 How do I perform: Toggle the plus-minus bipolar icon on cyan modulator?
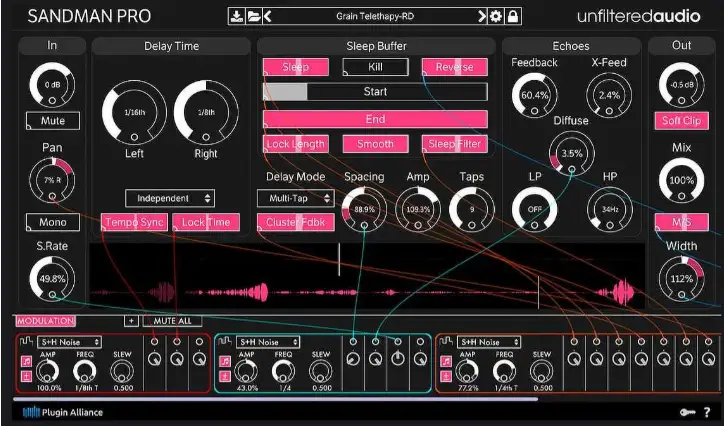pyautogui.click(x=225, y=376)
